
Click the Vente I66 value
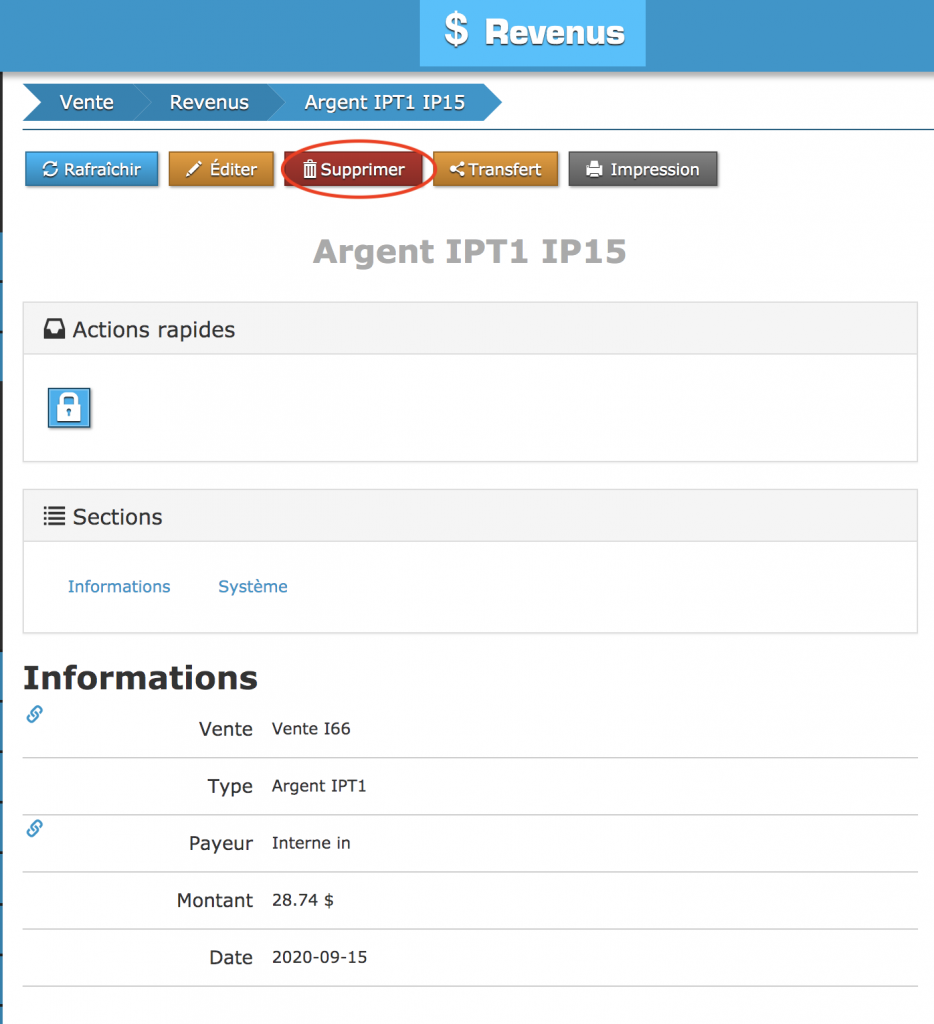(311, 729)
